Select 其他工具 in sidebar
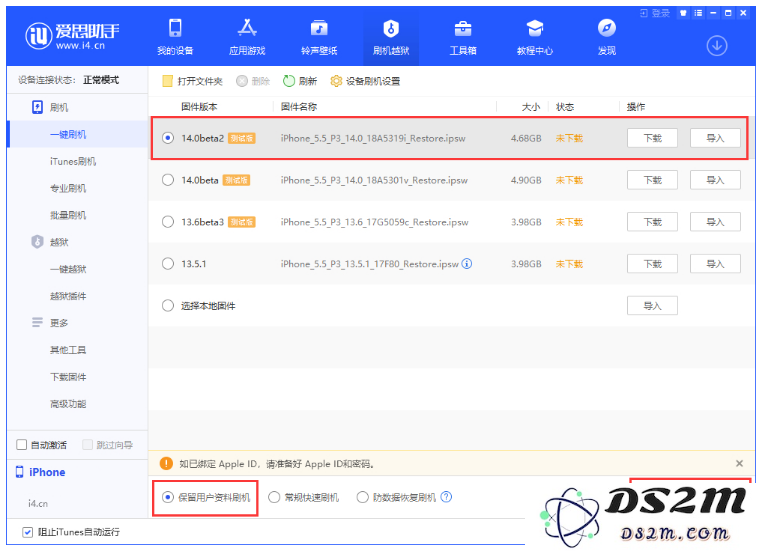The image size is (763, 551). point(68,350)
